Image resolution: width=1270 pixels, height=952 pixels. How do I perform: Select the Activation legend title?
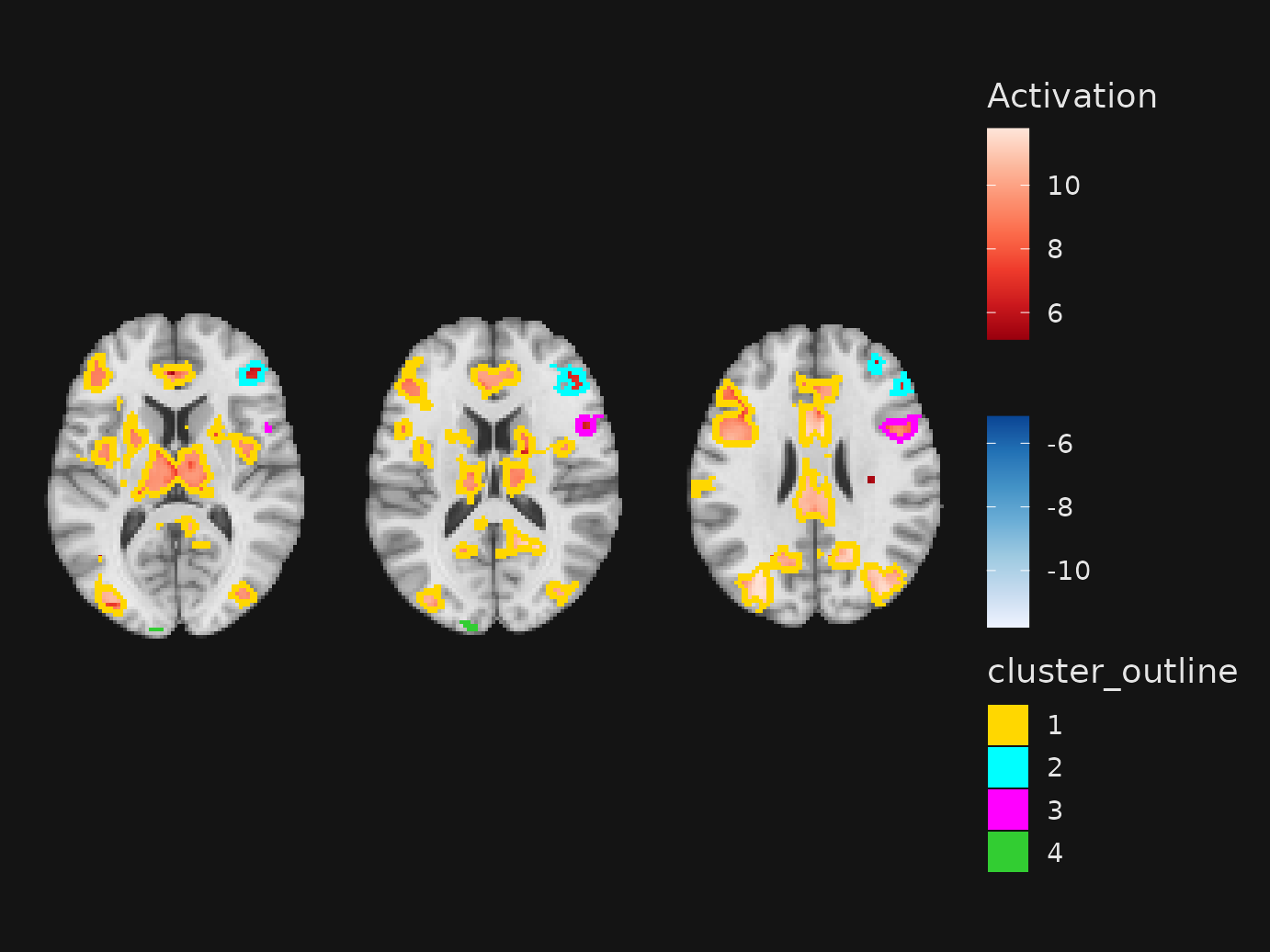(x=1072, y=96)
